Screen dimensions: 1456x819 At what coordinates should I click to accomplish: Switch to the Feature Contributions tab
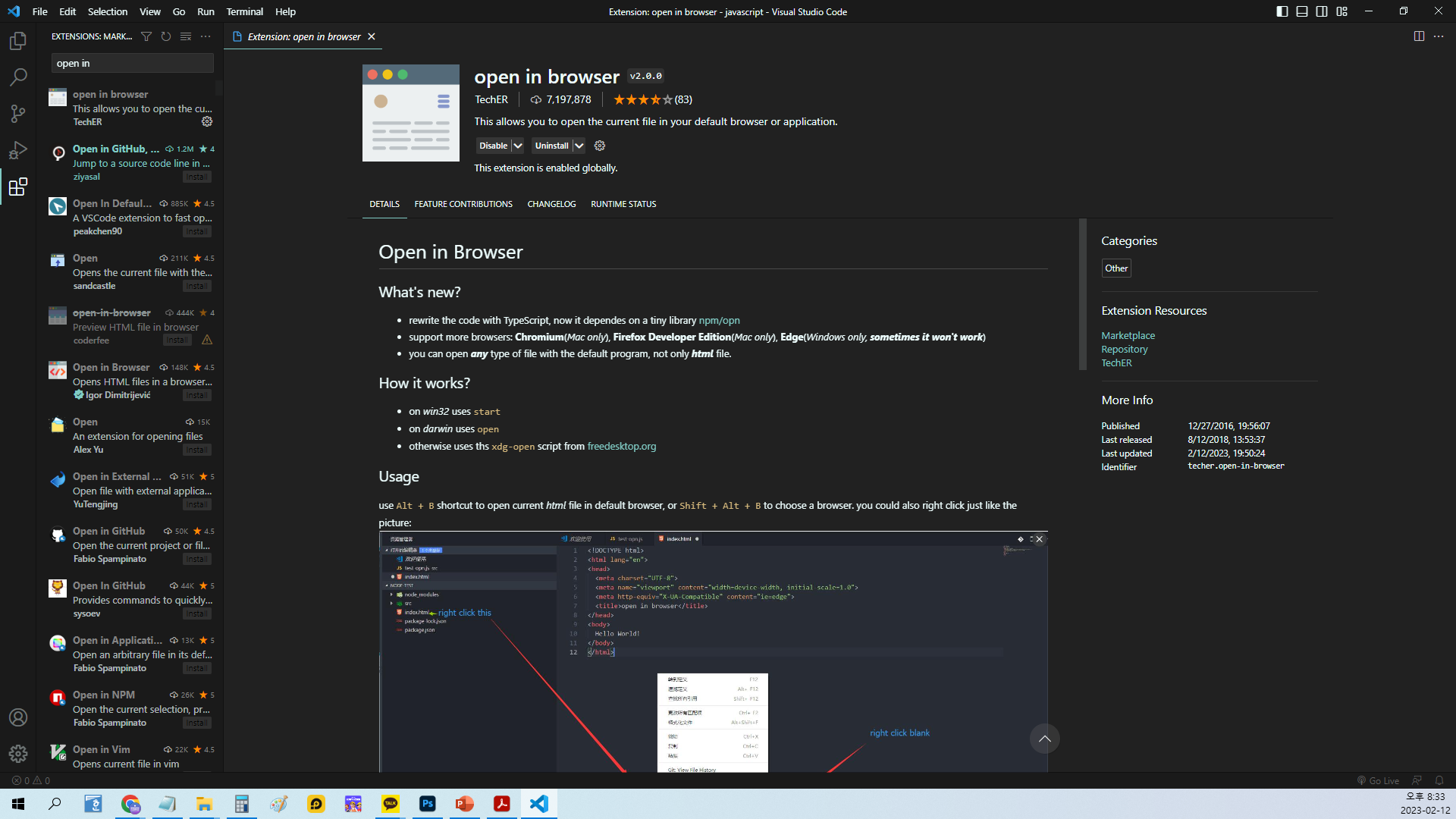(463, 204)
